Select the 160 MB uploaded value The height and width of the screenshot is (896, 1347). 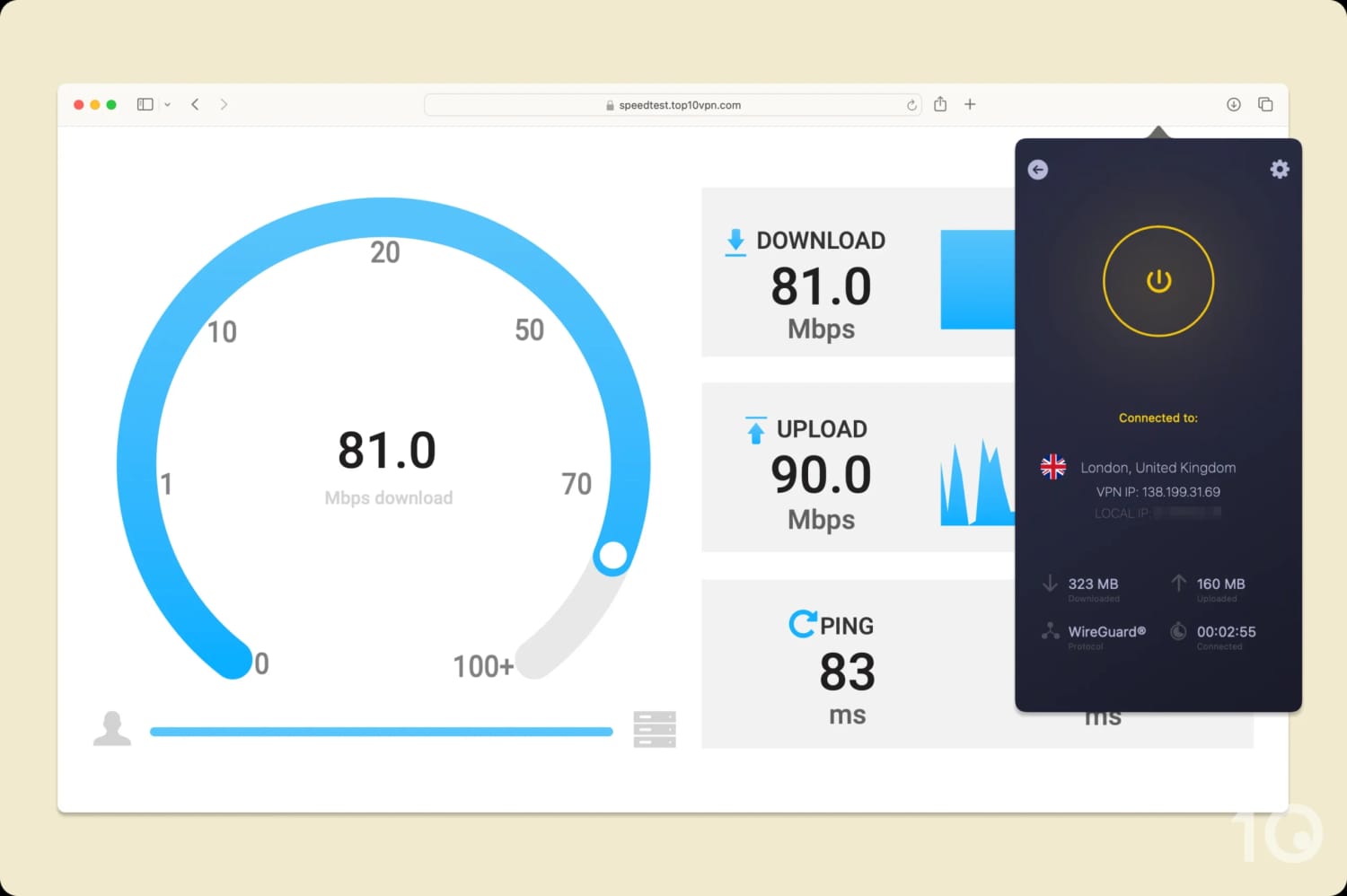(1220, 584)
